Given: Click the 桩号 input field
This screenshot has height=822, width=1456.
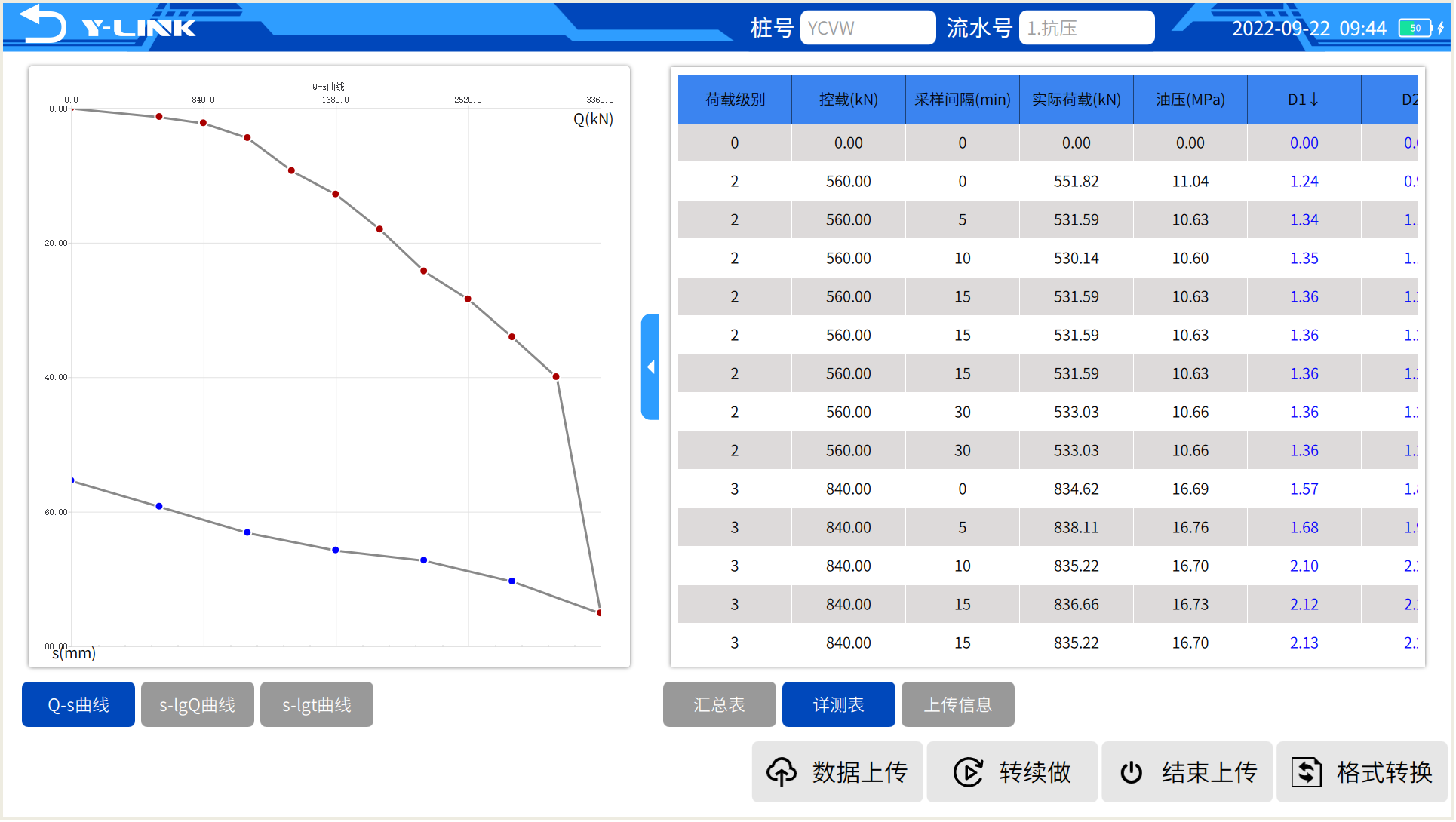Looking at the screenshot, I should (868, 28).
